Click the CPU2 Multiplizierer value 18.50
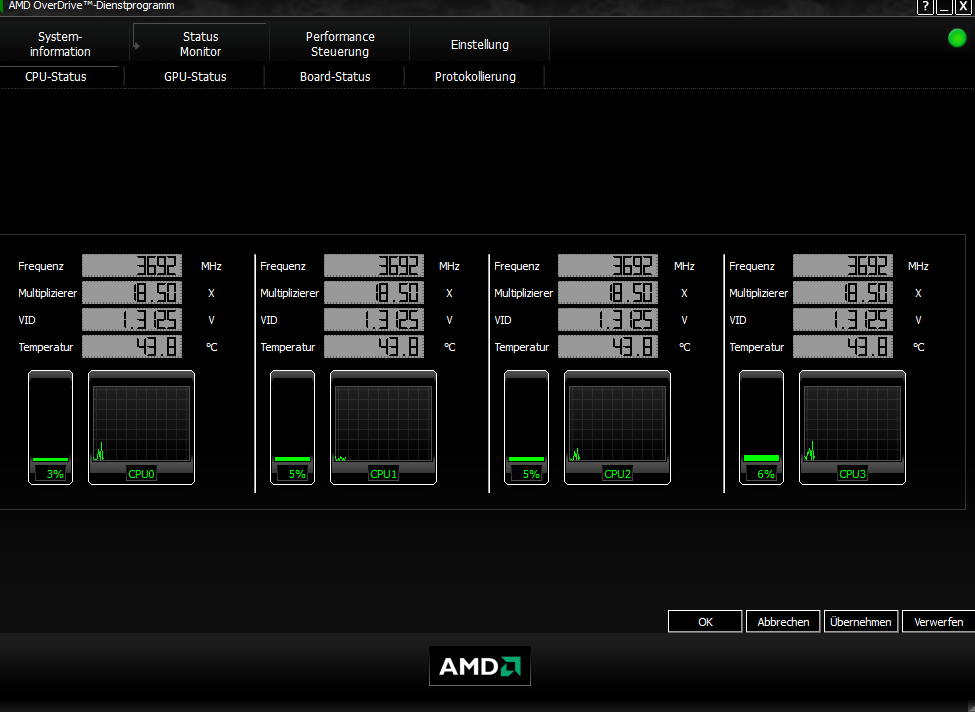The width and height of the screenshot is (975, 712). pyautogui.click(x=608, y=292)
